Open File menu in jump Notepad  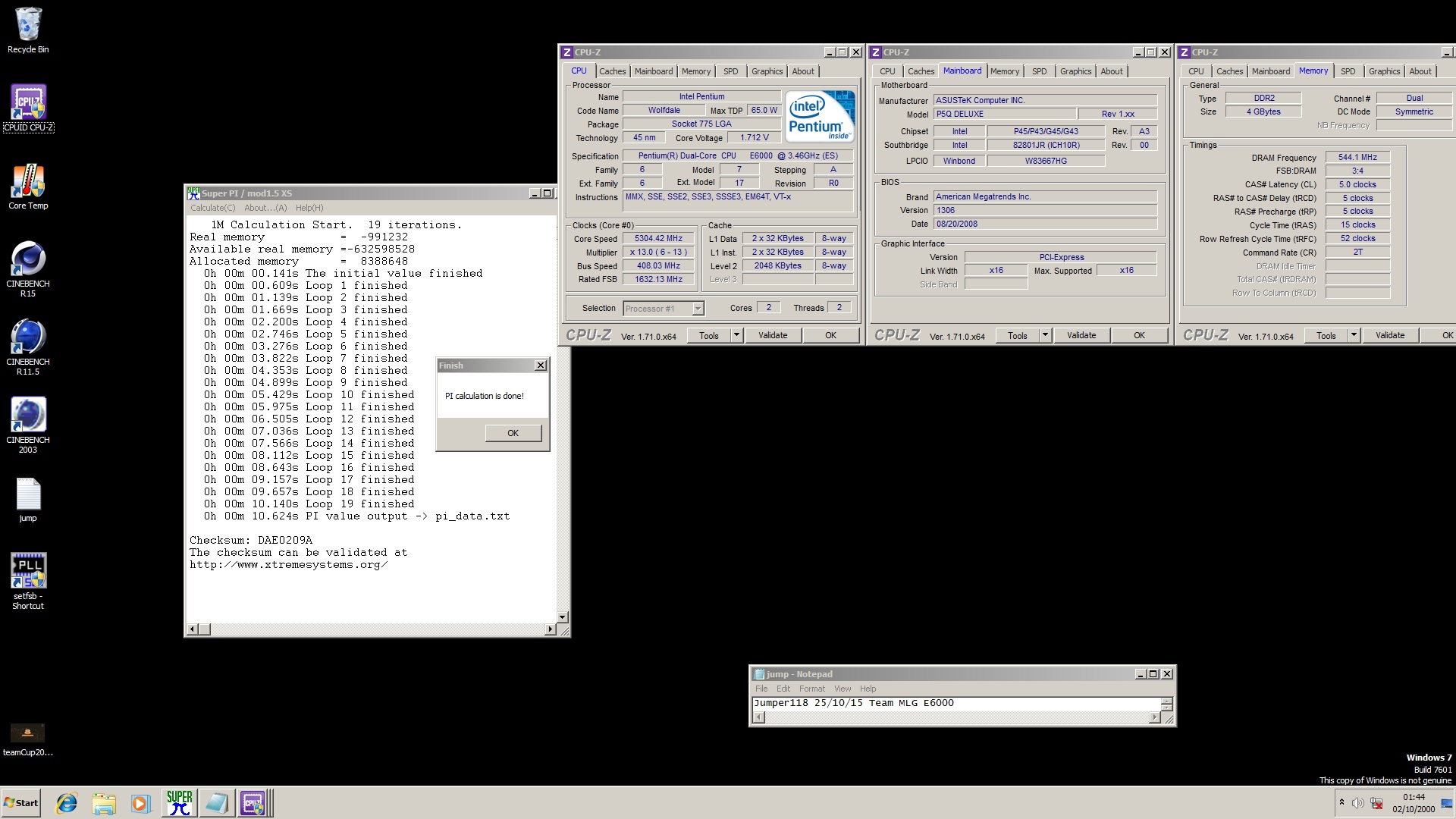point(761,689)
